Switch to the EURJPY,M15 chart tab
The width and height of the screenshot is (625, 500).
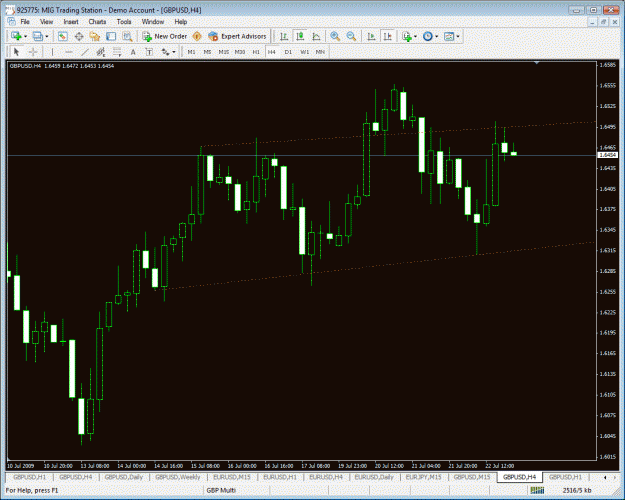point(423,477)
